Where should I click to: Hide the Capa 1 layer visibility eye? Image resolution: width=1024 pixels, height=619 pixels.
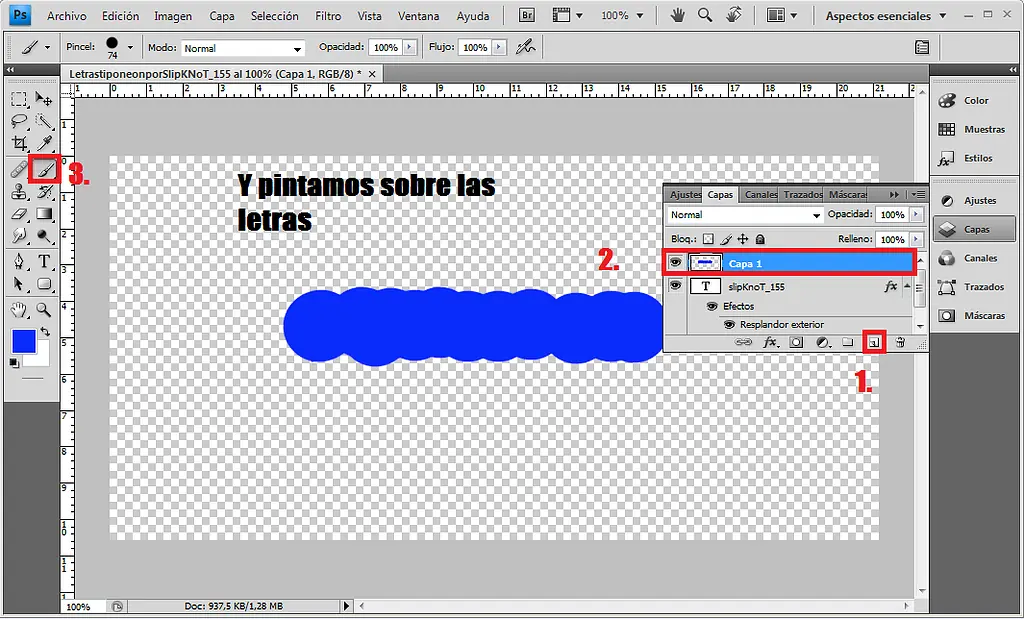(675, 262)
